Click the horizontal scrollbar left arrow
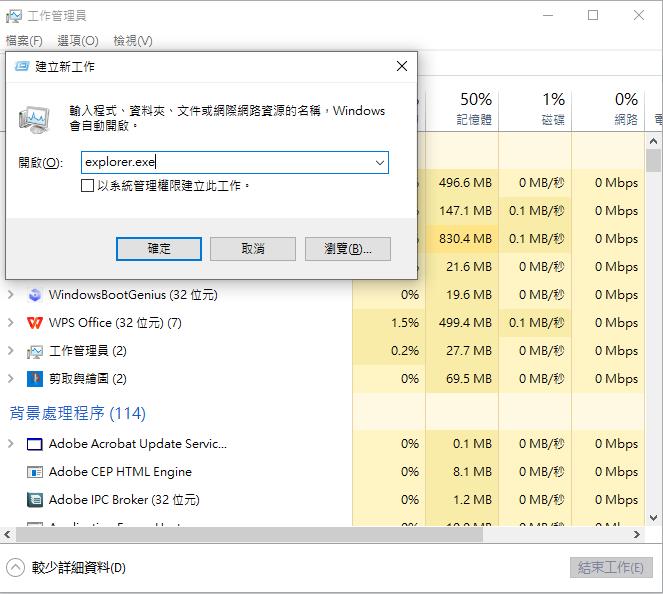The image size is (663, 594). (x=7, y=534)
